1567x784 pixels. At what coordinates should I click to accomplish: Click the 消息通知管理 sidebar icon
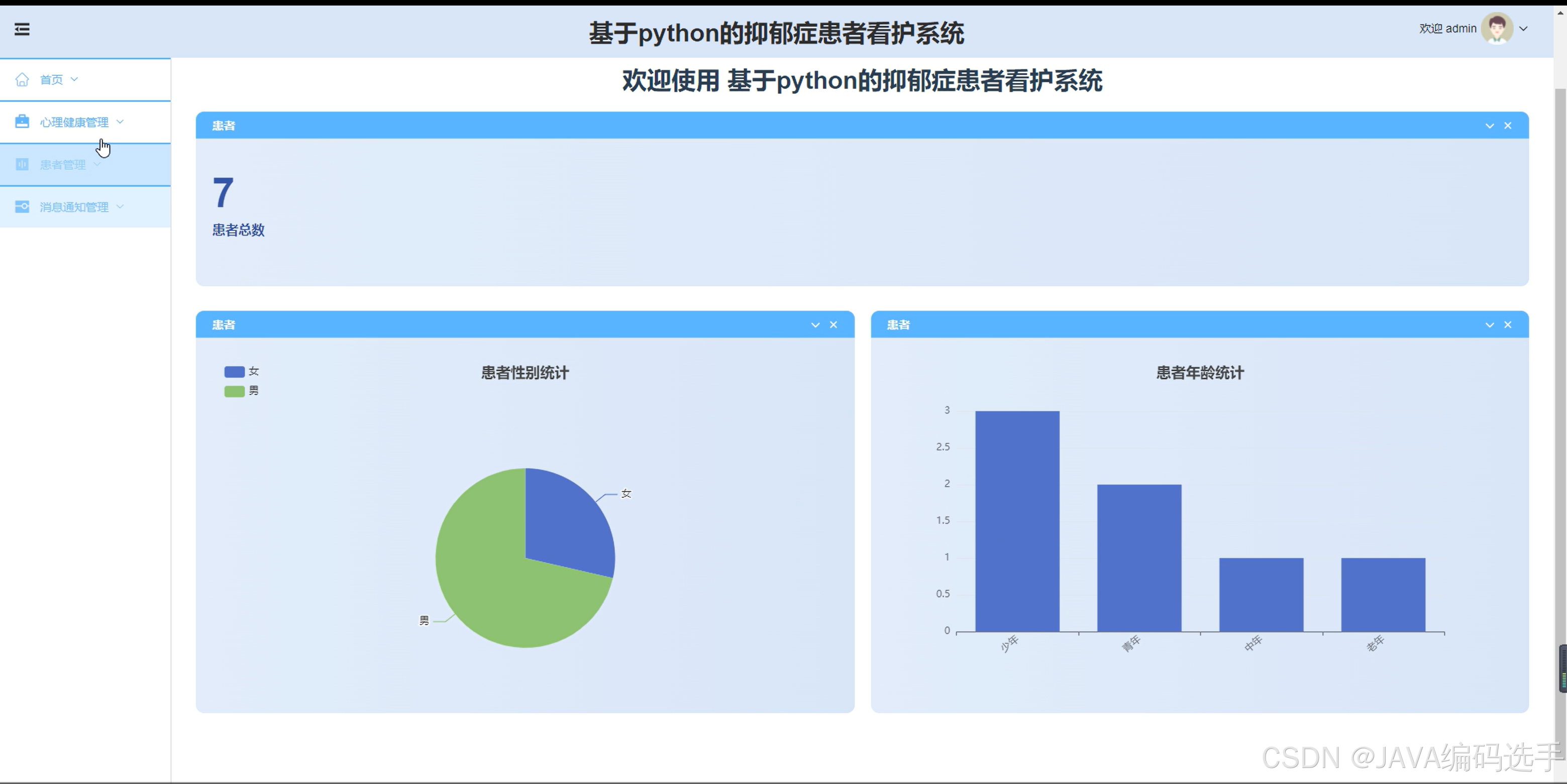22,207
